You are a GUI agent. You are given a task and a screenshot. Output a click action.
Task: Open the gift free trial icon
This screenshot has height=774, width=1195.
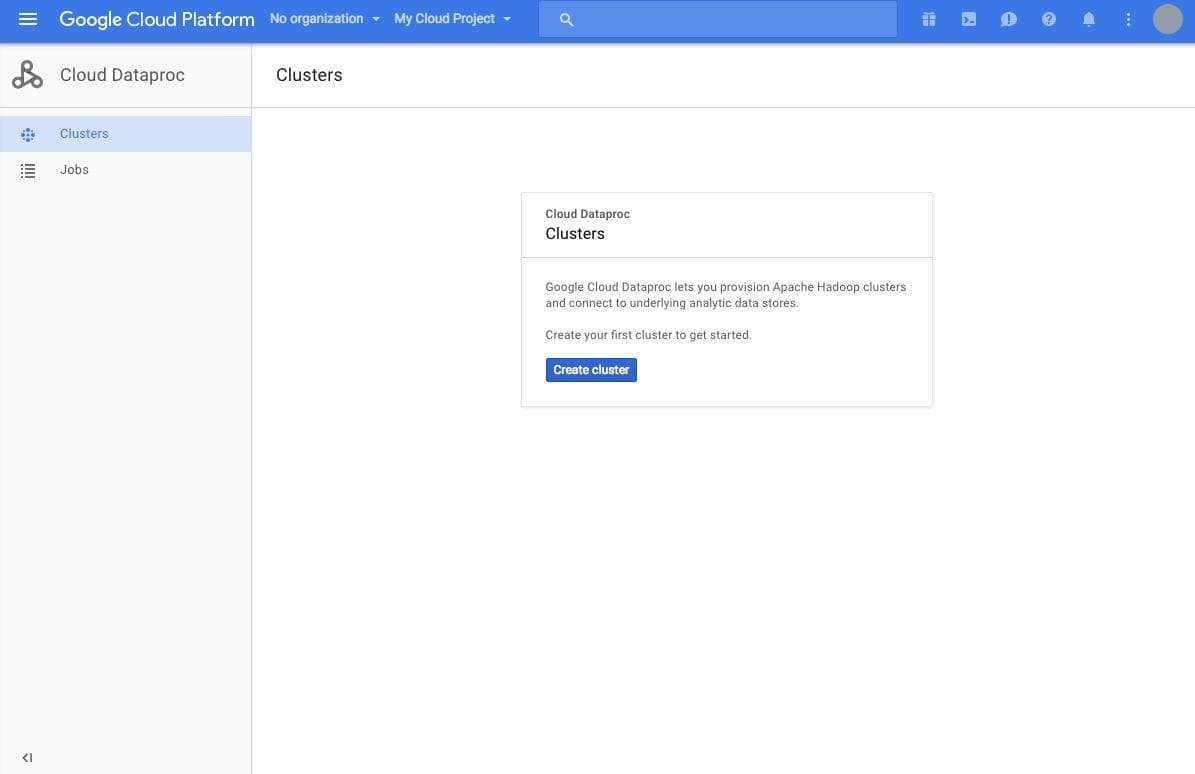tap(928, 19)
